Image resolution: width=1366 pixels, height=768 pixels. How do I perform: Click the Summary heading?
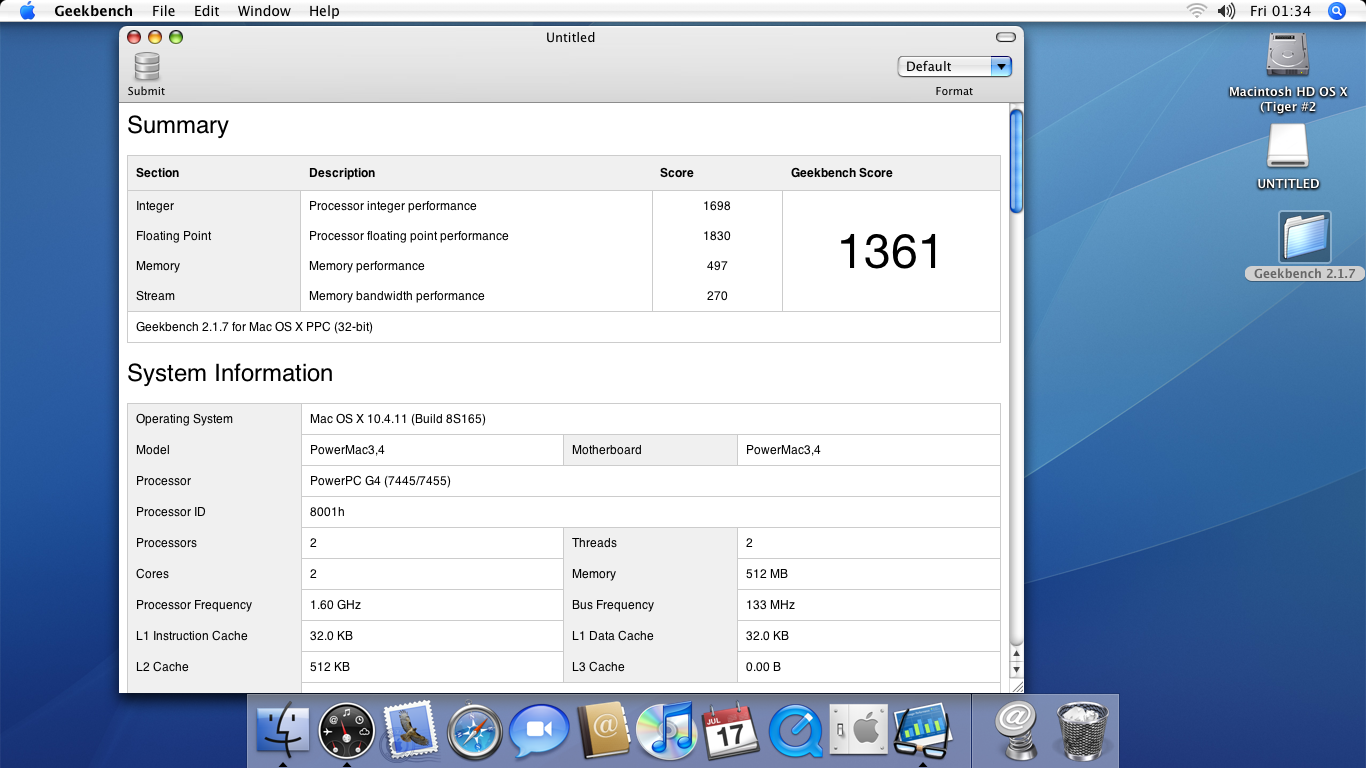click(x=178, y=125)
